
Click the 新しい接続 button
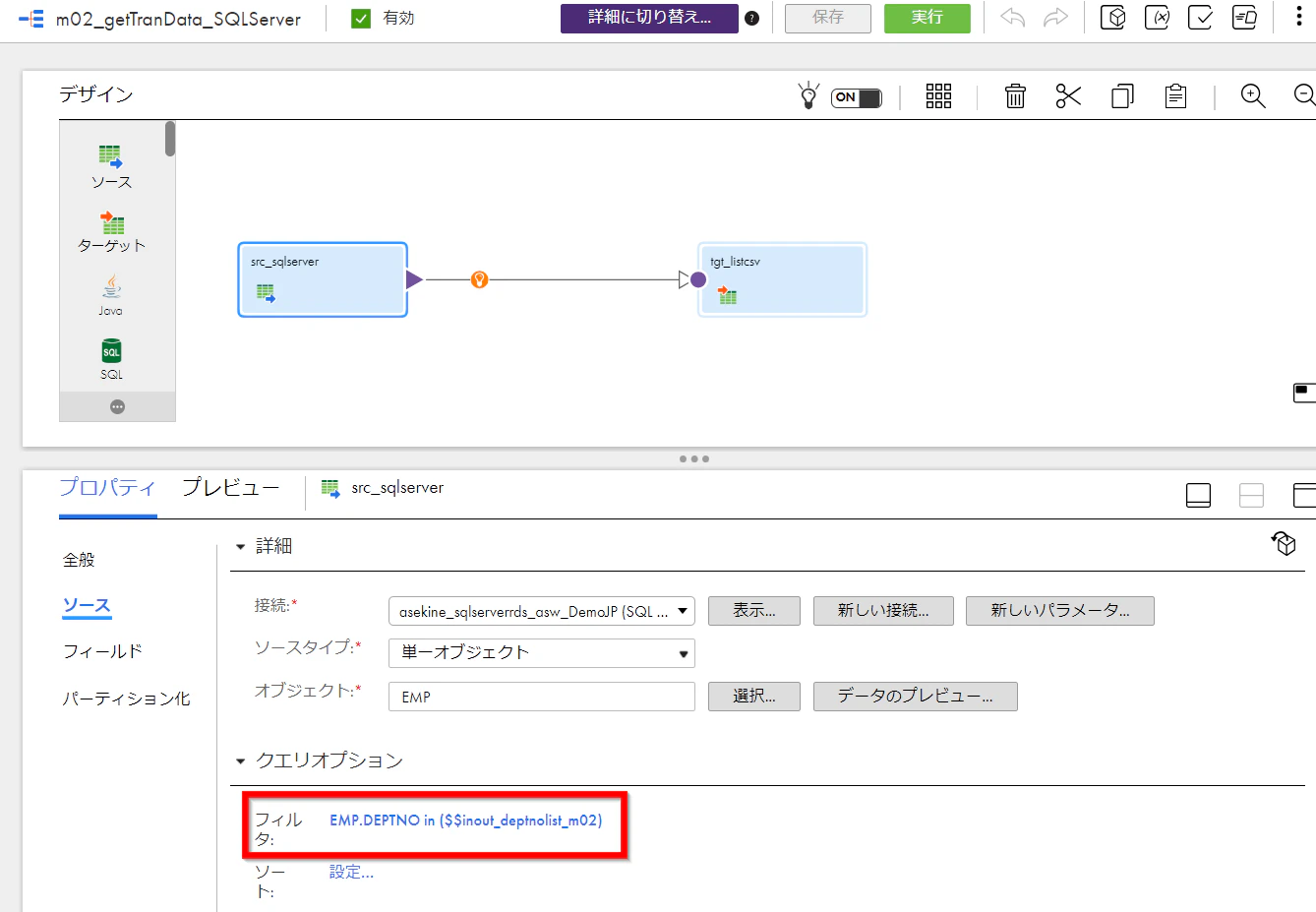click(x=883, y=611)
